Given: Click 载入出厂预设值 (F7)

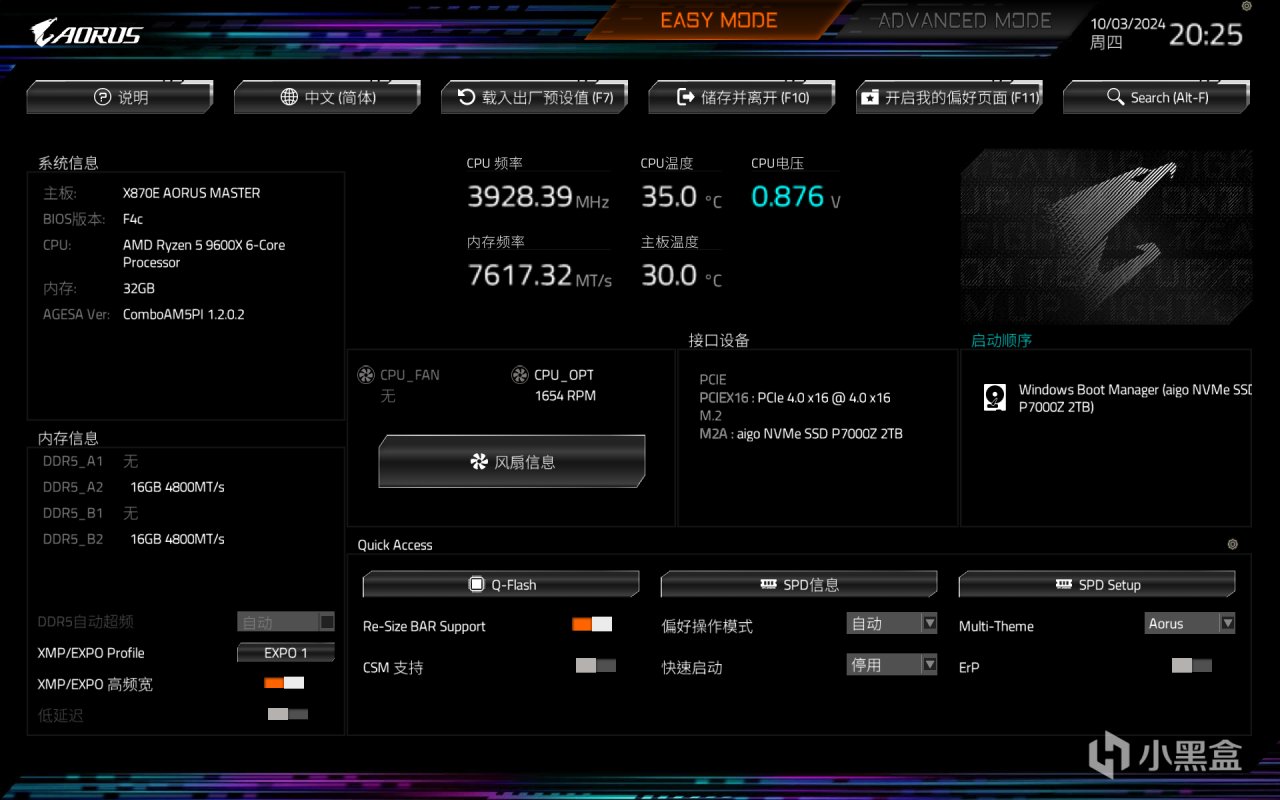Looking at the screenshot, I should 535,97.
